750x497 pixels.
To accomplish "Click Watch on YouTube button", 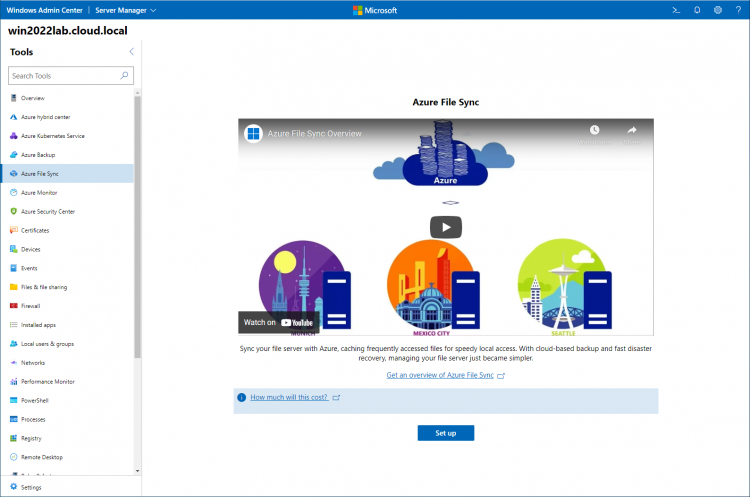I will [x=278, y=322].
